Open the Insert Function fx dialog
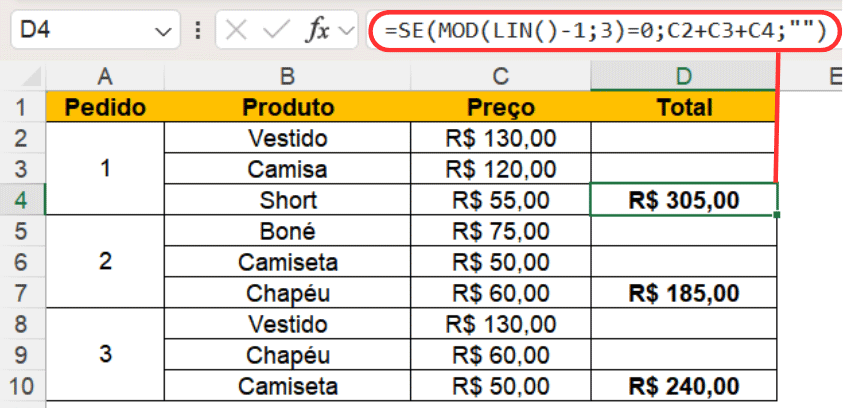The width and height of the screenshot is (843, 408). coord(318,31)
